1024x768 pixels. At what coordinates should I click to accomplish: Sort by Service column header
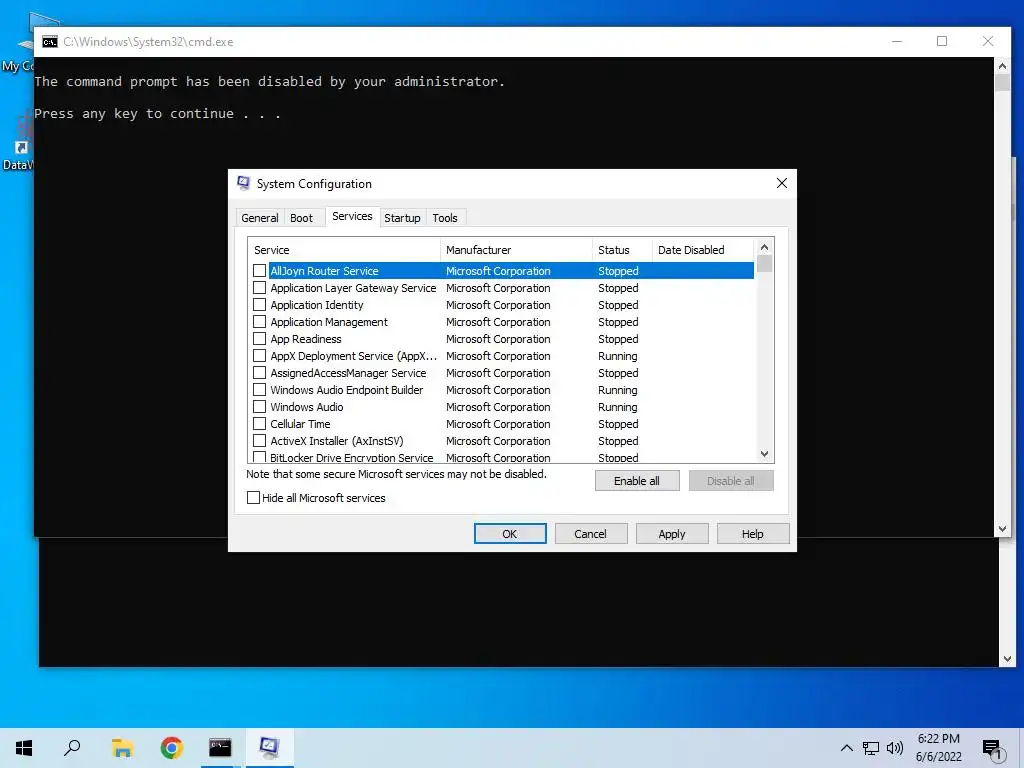coord(344,250)
